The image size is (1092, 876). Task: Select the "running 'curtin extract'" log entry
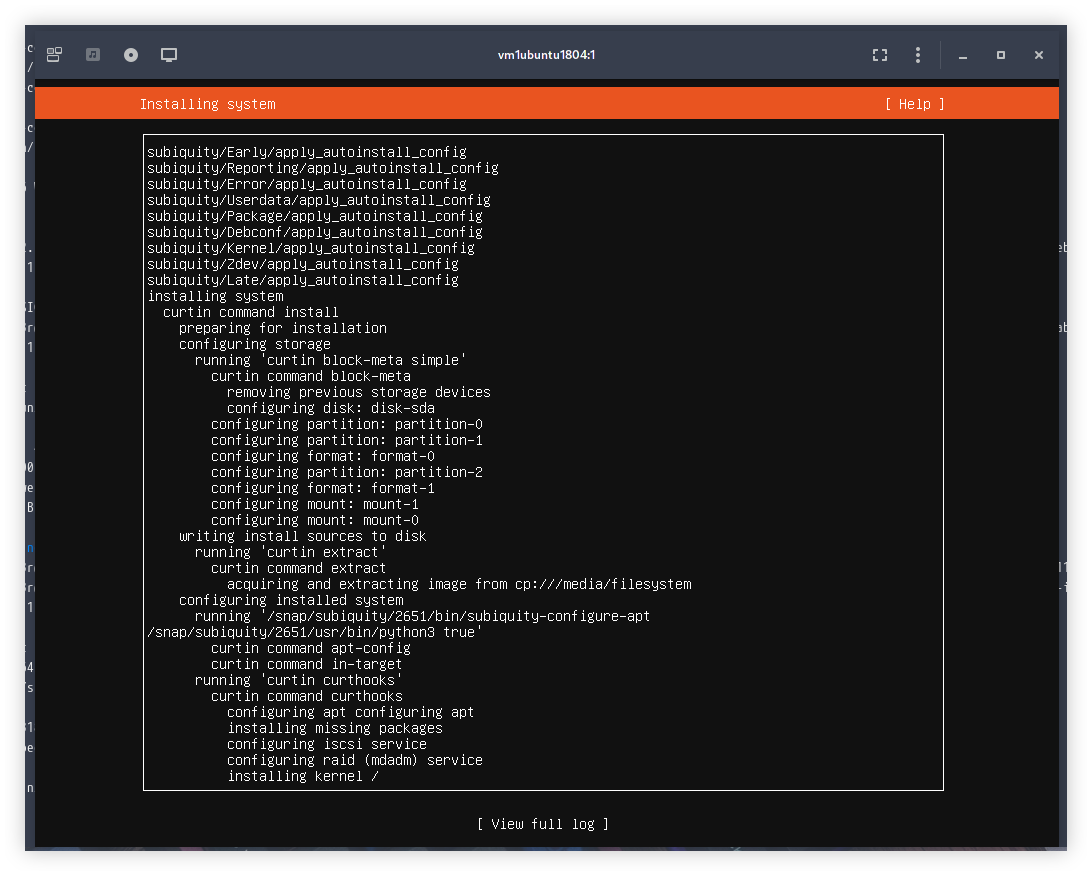(290, 552)
